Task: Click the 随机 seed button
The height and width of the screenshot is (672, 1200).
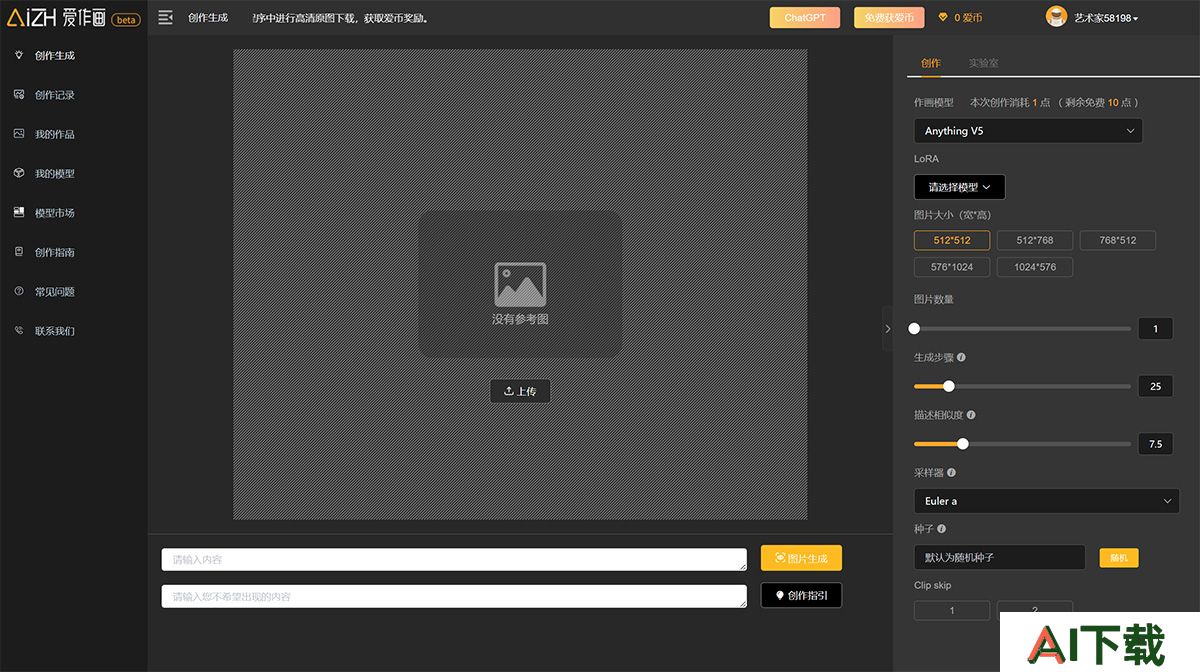Action: click(x=1119, y=558)
